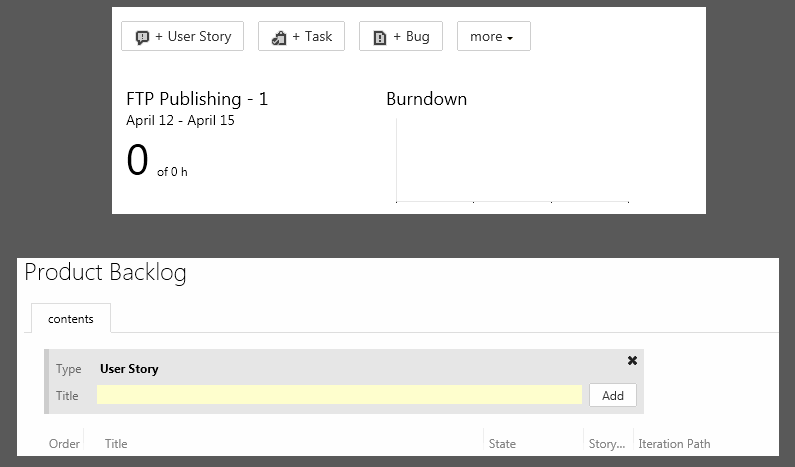The height and width of the screenshot is (467, 795).
Task: Select the User Story type label
Action: [129, 369]
